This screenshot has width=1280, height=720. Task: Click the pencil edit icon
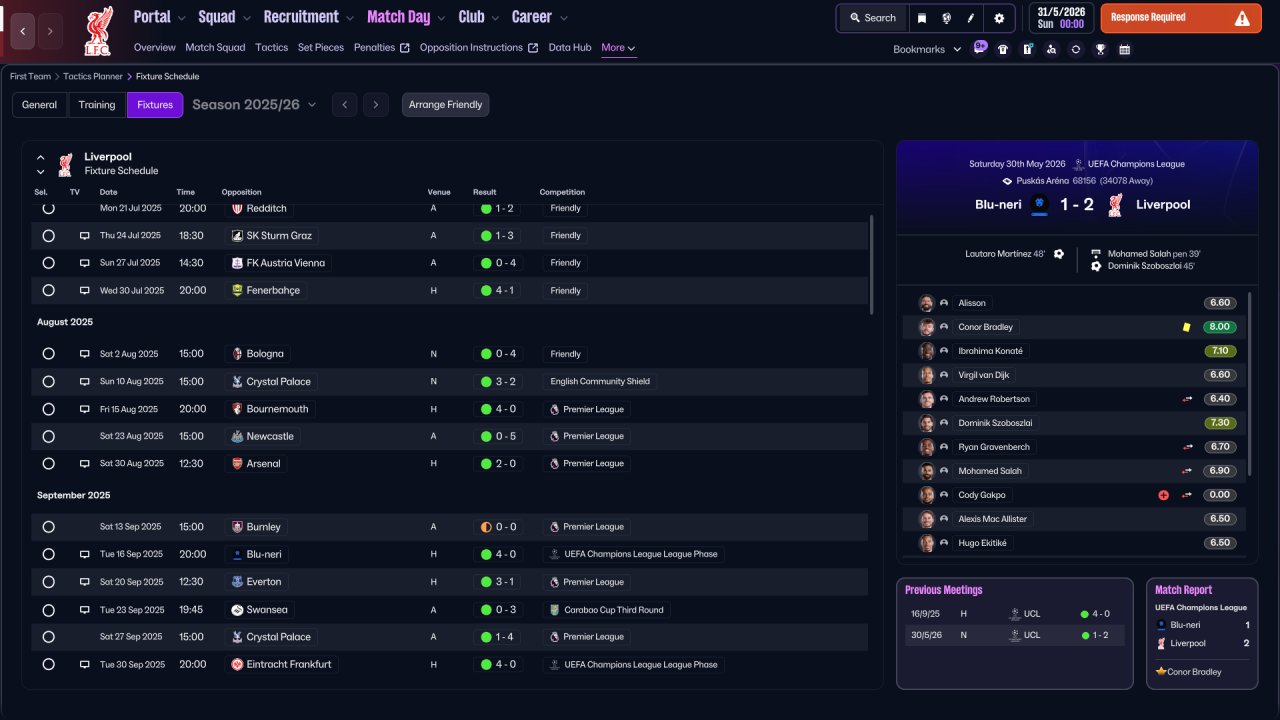pyautogui.click(x=971, y=18)
